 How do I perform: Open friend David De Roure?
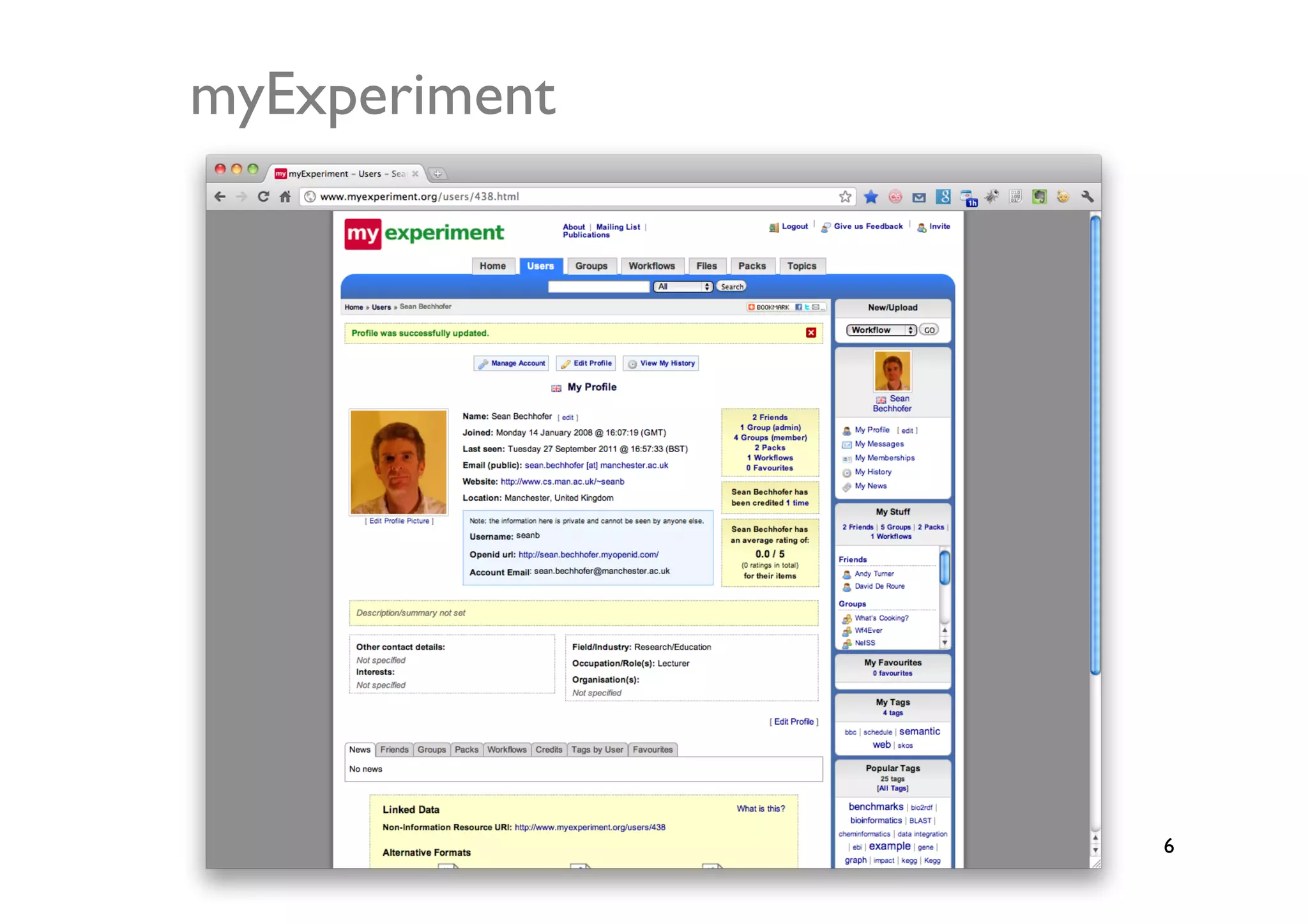[x=879, y=586]
